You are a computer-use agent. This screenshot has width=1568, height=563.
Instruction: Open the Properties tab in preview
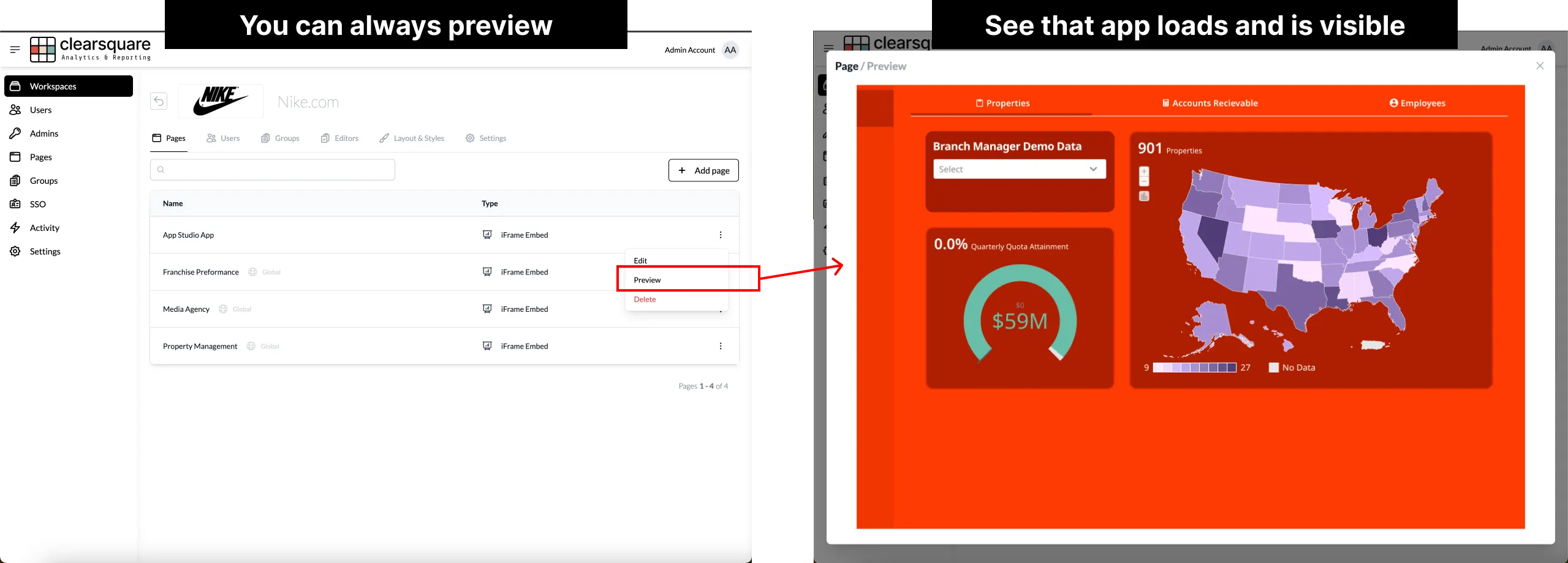pyautogui.click(x=1002, y=104)
